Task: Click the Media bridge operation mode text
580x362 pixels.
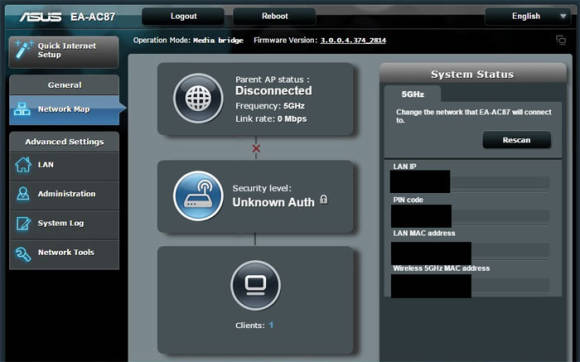Action: pos(218,40)
